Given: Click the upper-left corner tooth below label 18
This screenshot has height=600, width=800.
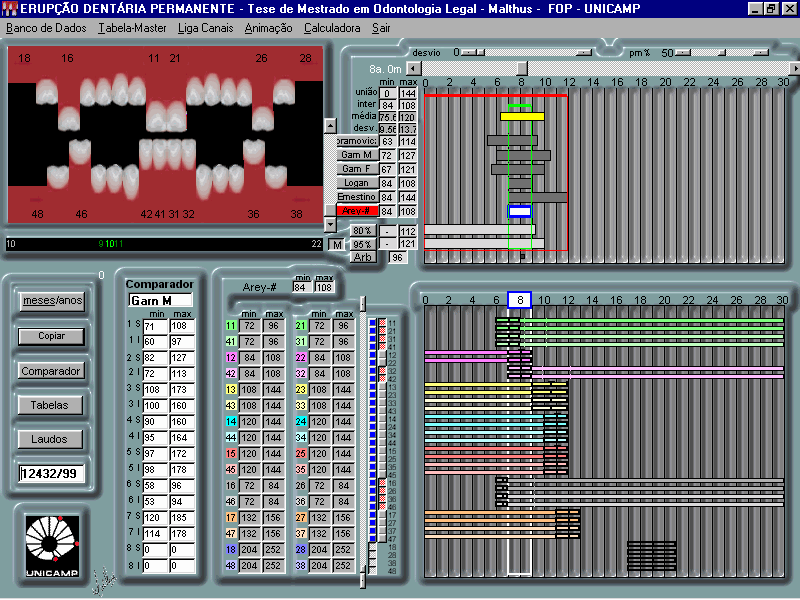Looking at the screenshot, I should pyautogui.click(x=46, y=91).
